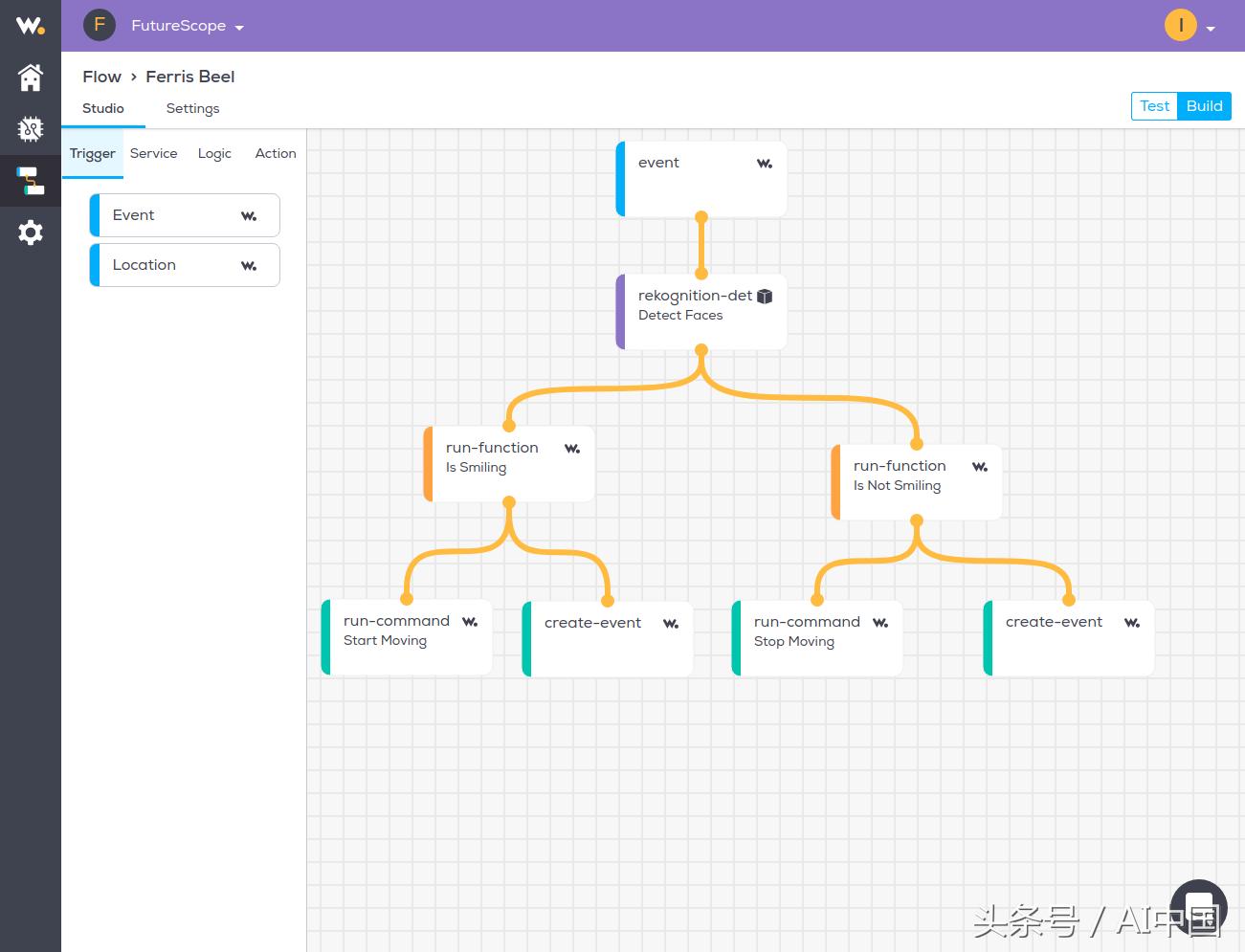Open the settings gear in sidebar
This screenshot has width=1245, height=952.
pyautogui.click(x=31, y=232)
